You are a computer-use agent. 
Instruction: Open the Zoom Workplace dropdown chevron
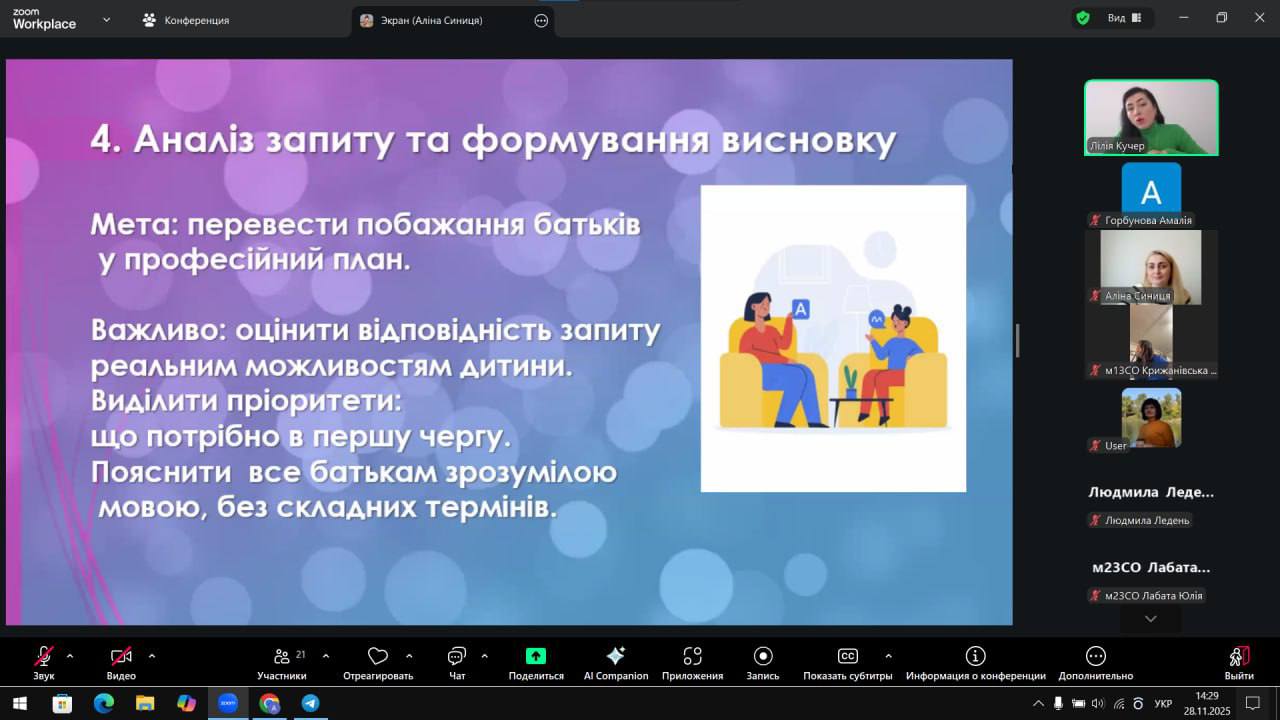click(x=106, y=19)
